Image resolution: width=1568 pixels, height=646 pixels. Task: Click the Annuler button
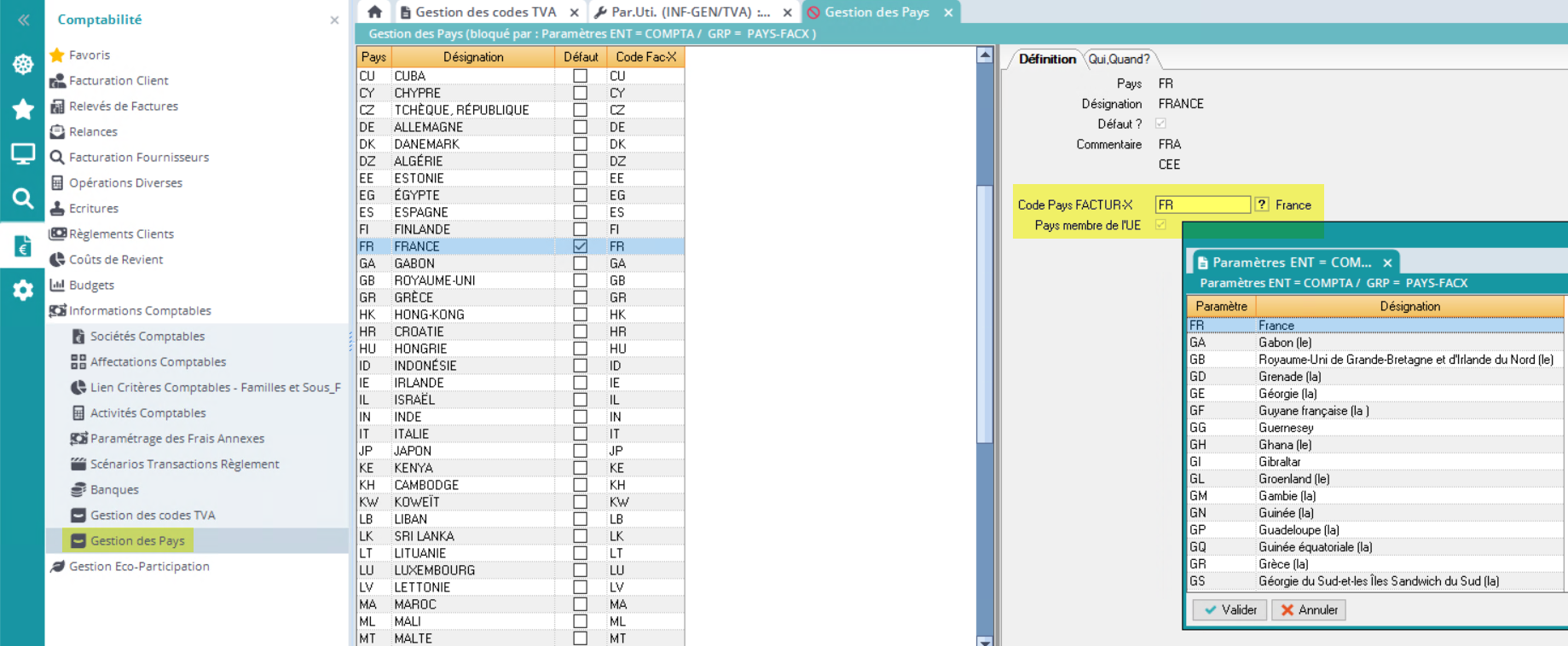click(x=1309, y=610)
